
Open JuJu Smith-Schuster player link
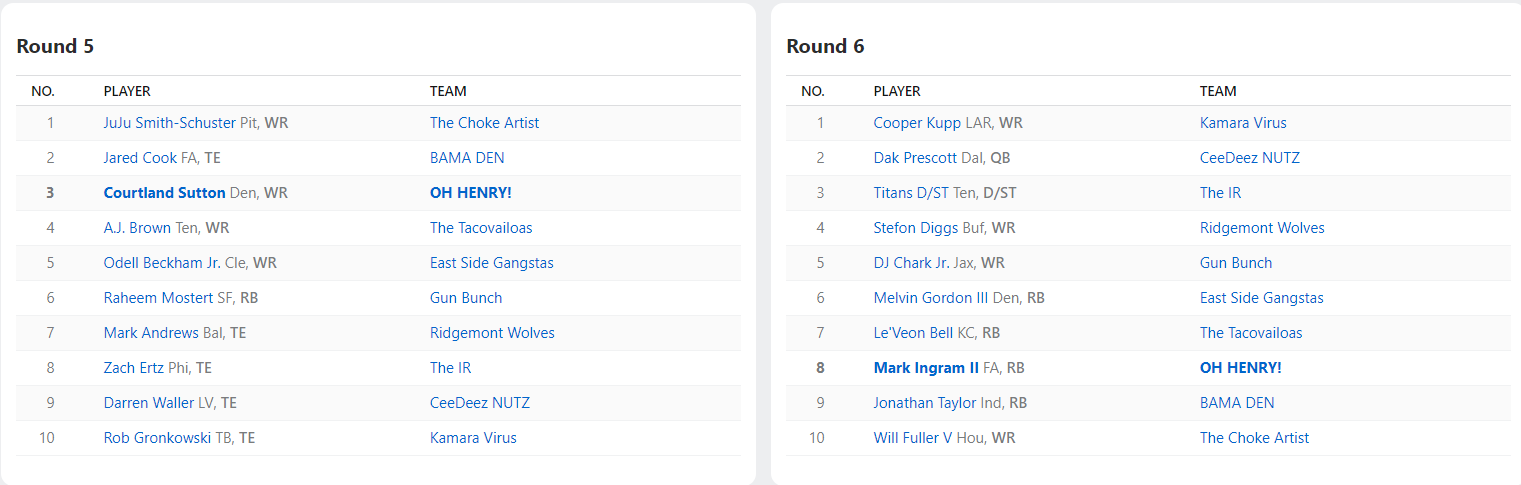click(x=170, y=123)
